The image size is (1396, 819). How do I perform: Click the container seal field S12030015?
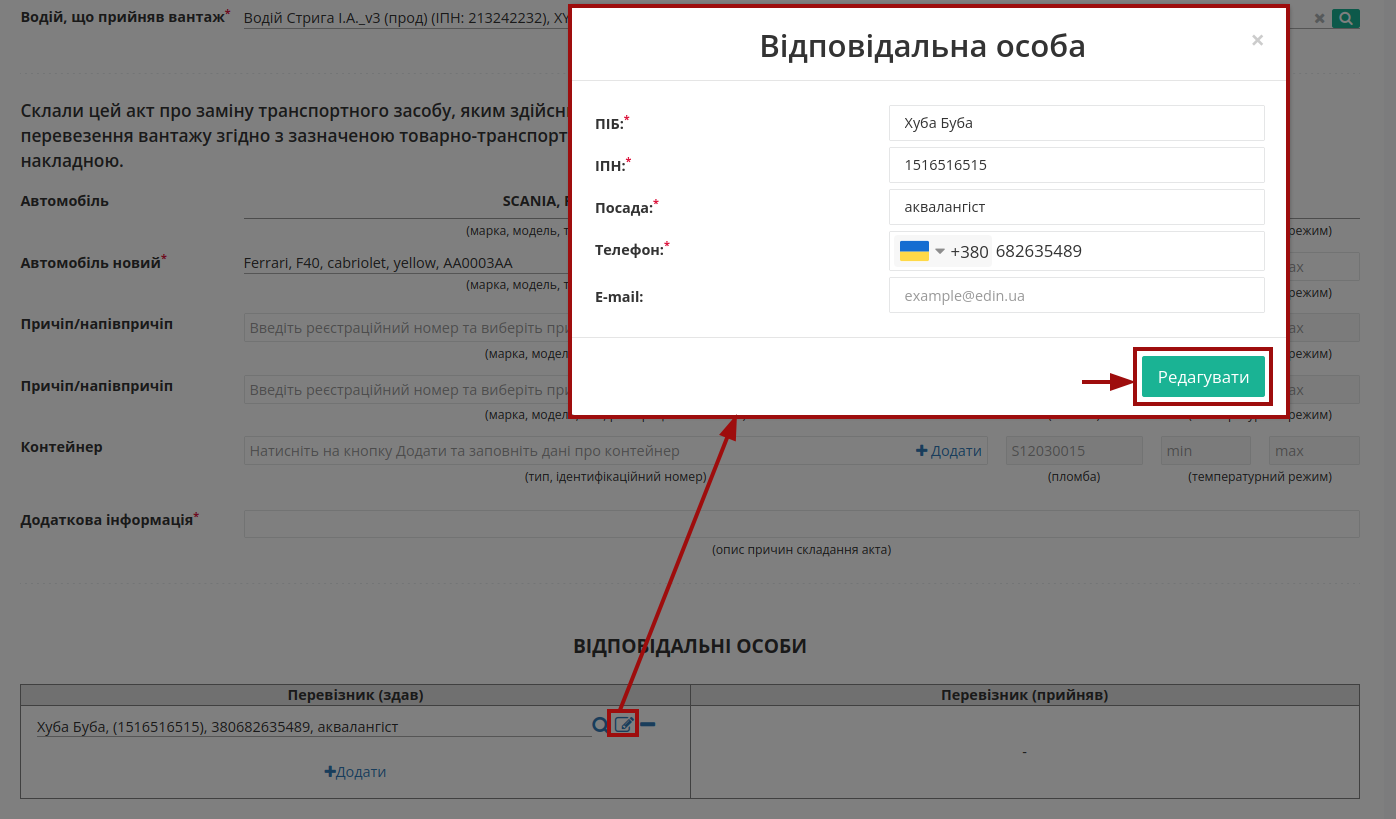pyautogui.click(x=1074, y=451)
